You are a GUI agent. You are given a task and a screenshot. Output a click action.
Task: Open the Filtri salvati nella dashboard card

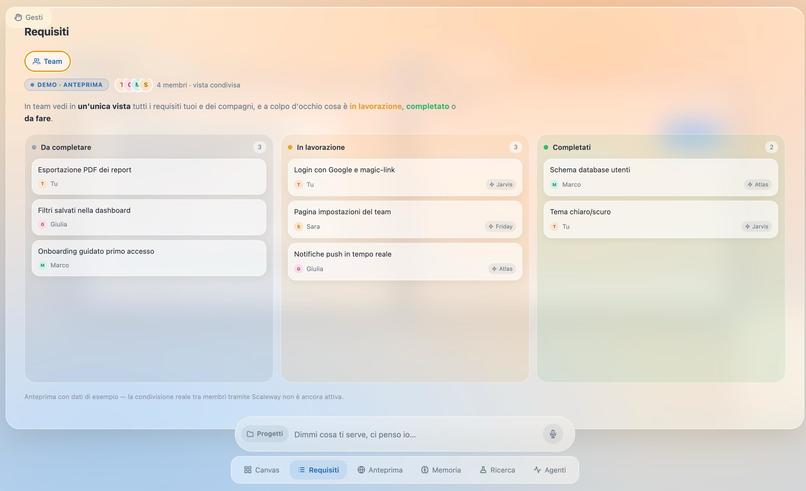(149, 217)
